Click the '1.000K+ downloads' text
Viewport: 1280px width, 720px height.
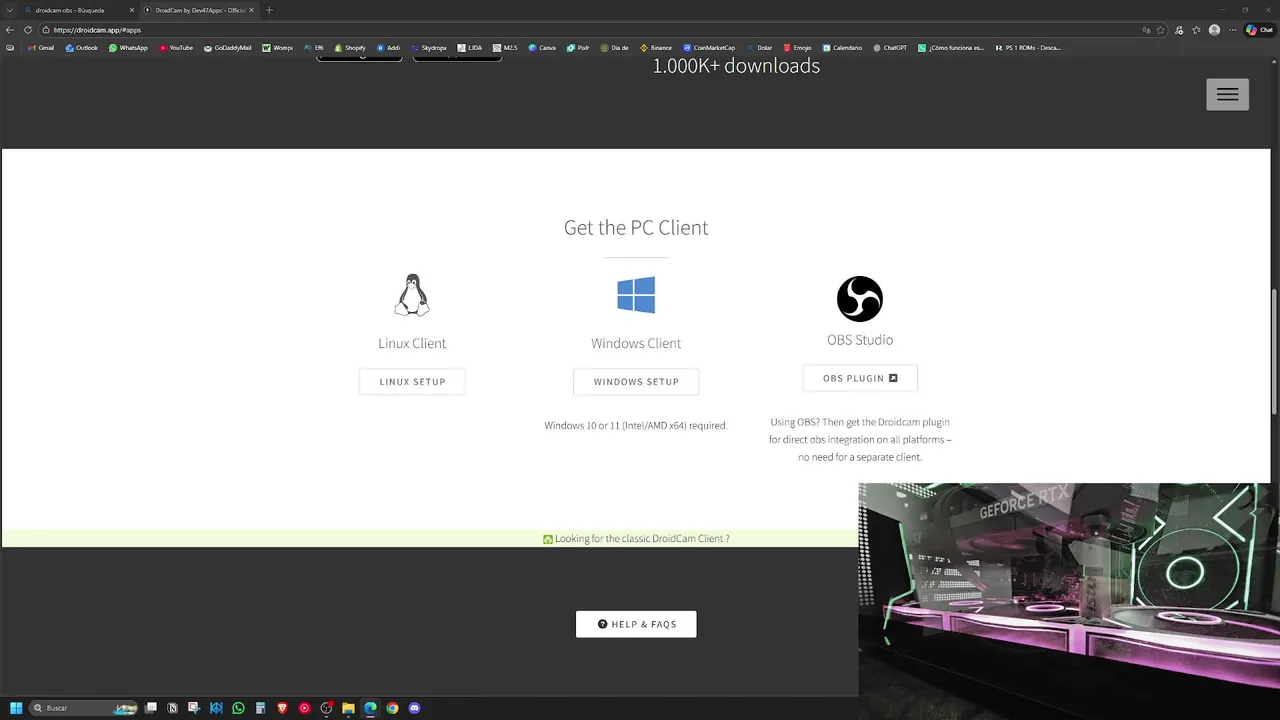[736, 66]
